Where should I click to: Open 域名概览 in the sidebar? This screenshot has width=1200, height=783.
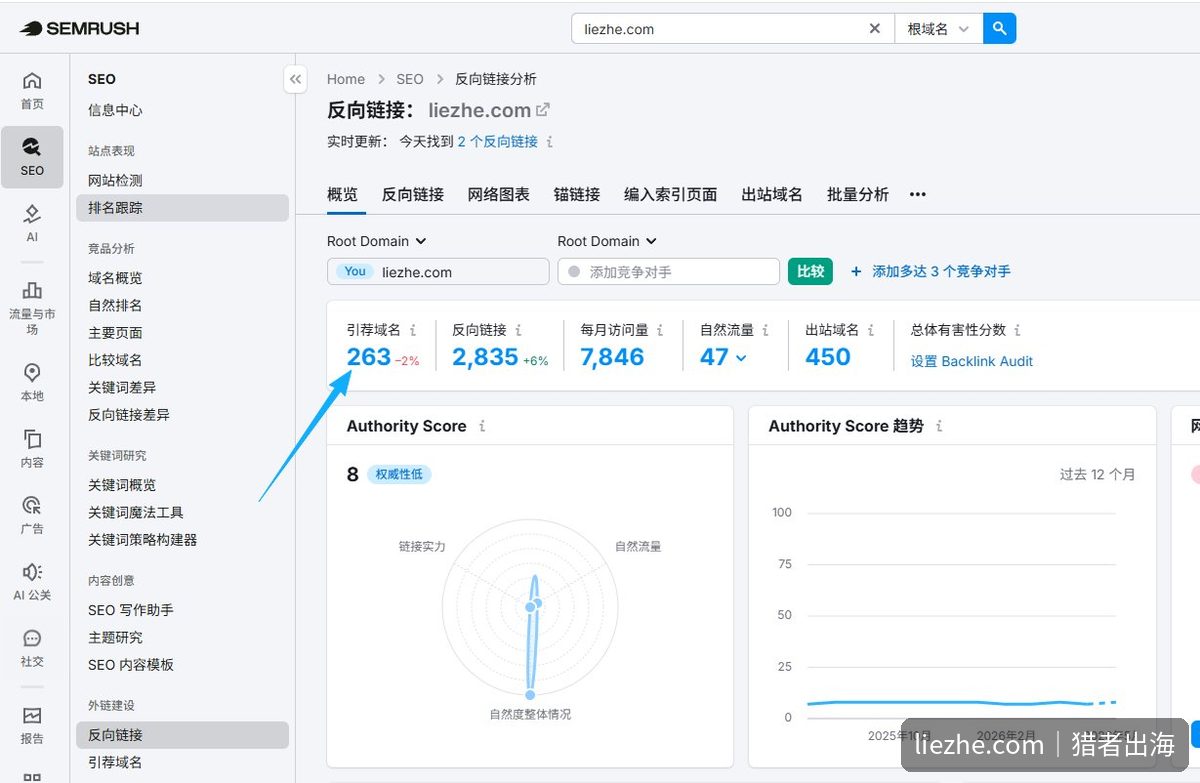[115, 278]
